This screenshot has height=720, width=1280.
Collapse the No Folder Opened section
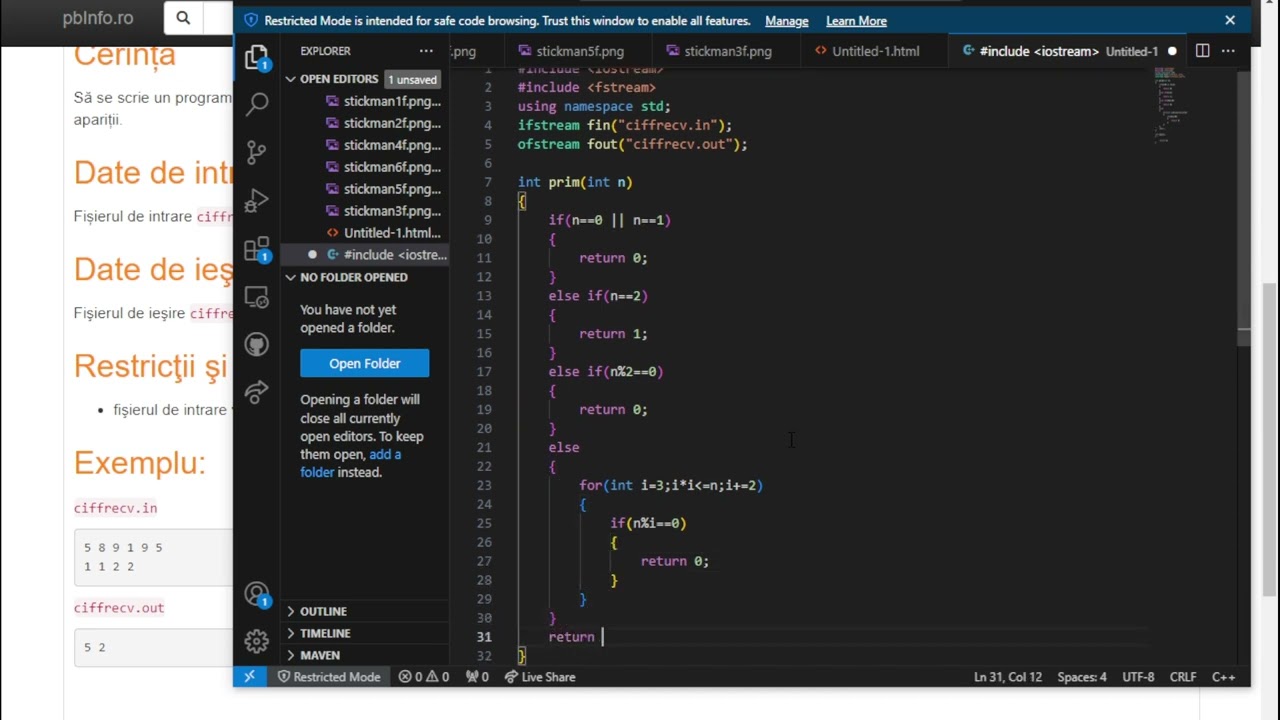(290, 277)
